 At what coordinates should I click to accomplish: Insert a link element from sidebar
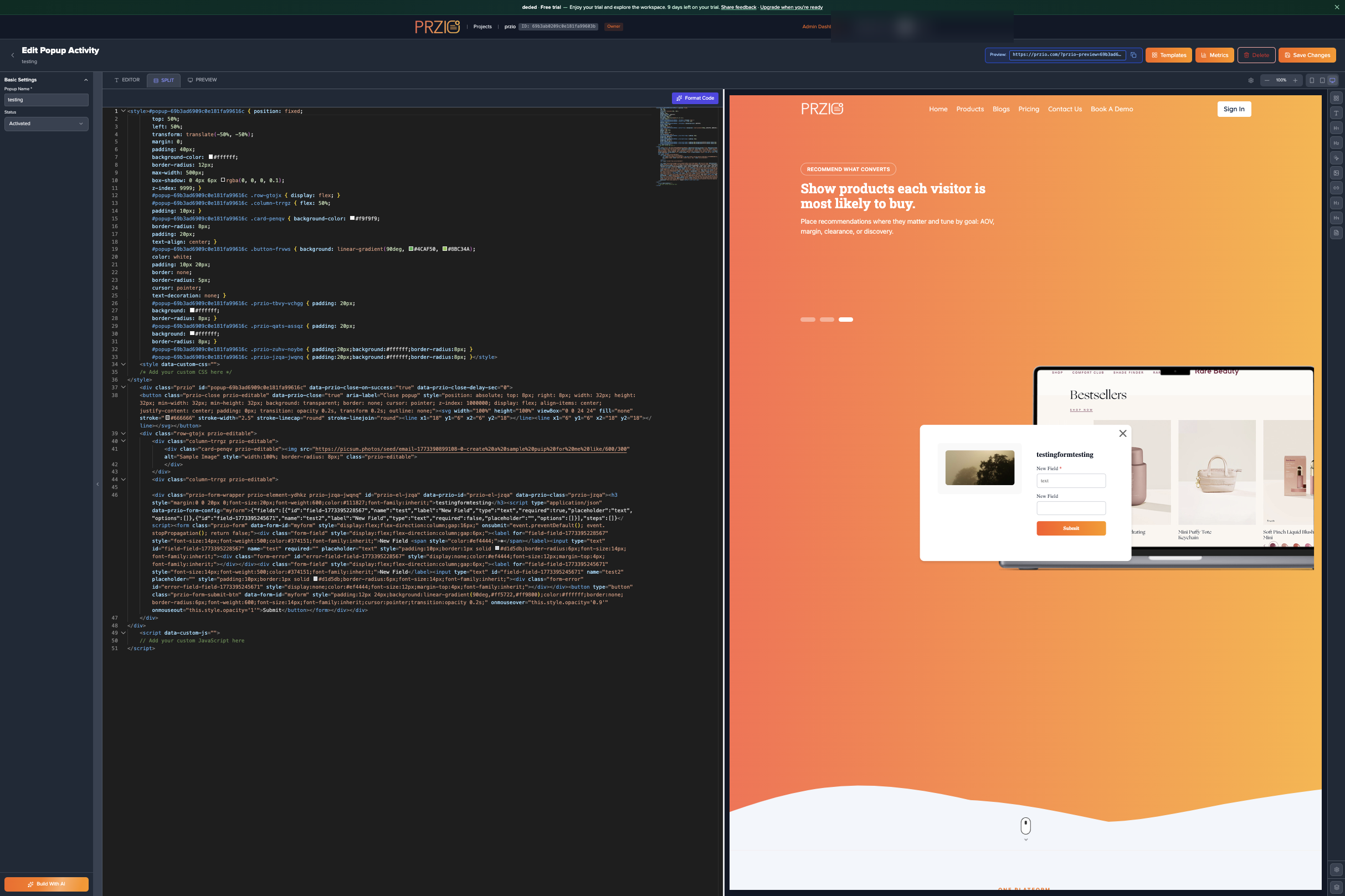(x=1337, y=187)
